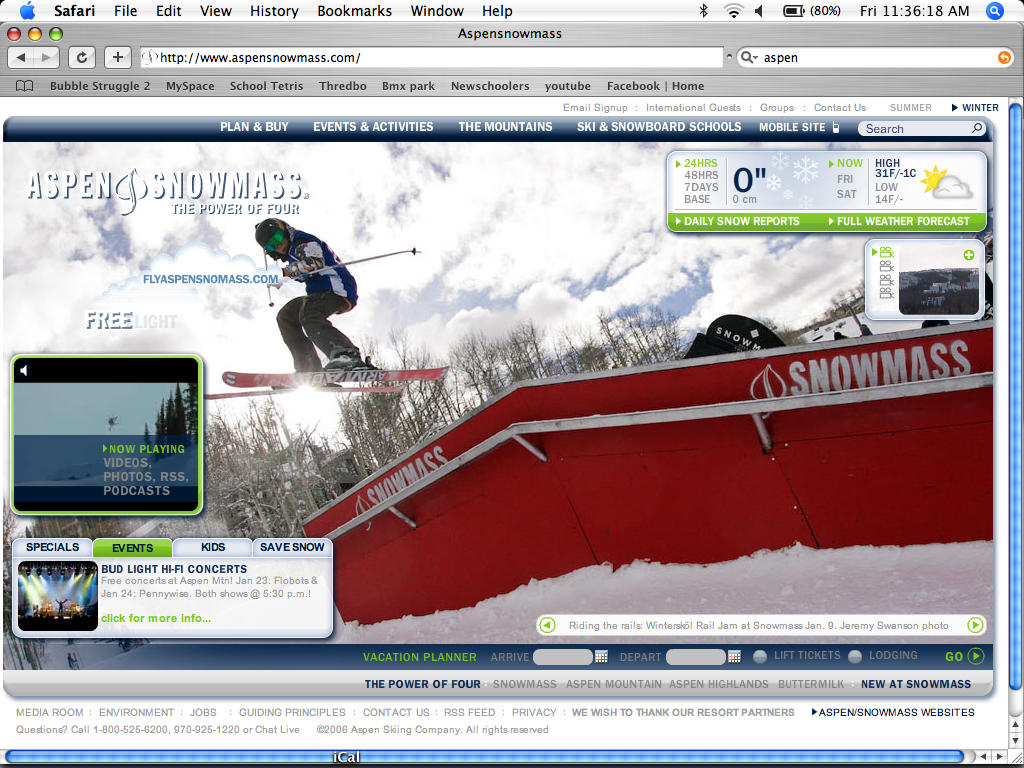Open the Contact Us link
The image size is (1024, 768).
839,107
